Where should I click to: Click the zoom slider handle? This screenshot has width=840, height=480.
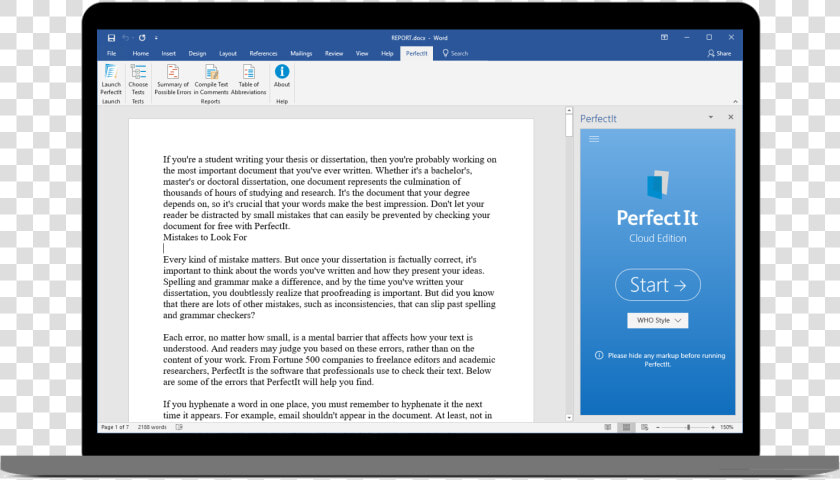(688, 428)
